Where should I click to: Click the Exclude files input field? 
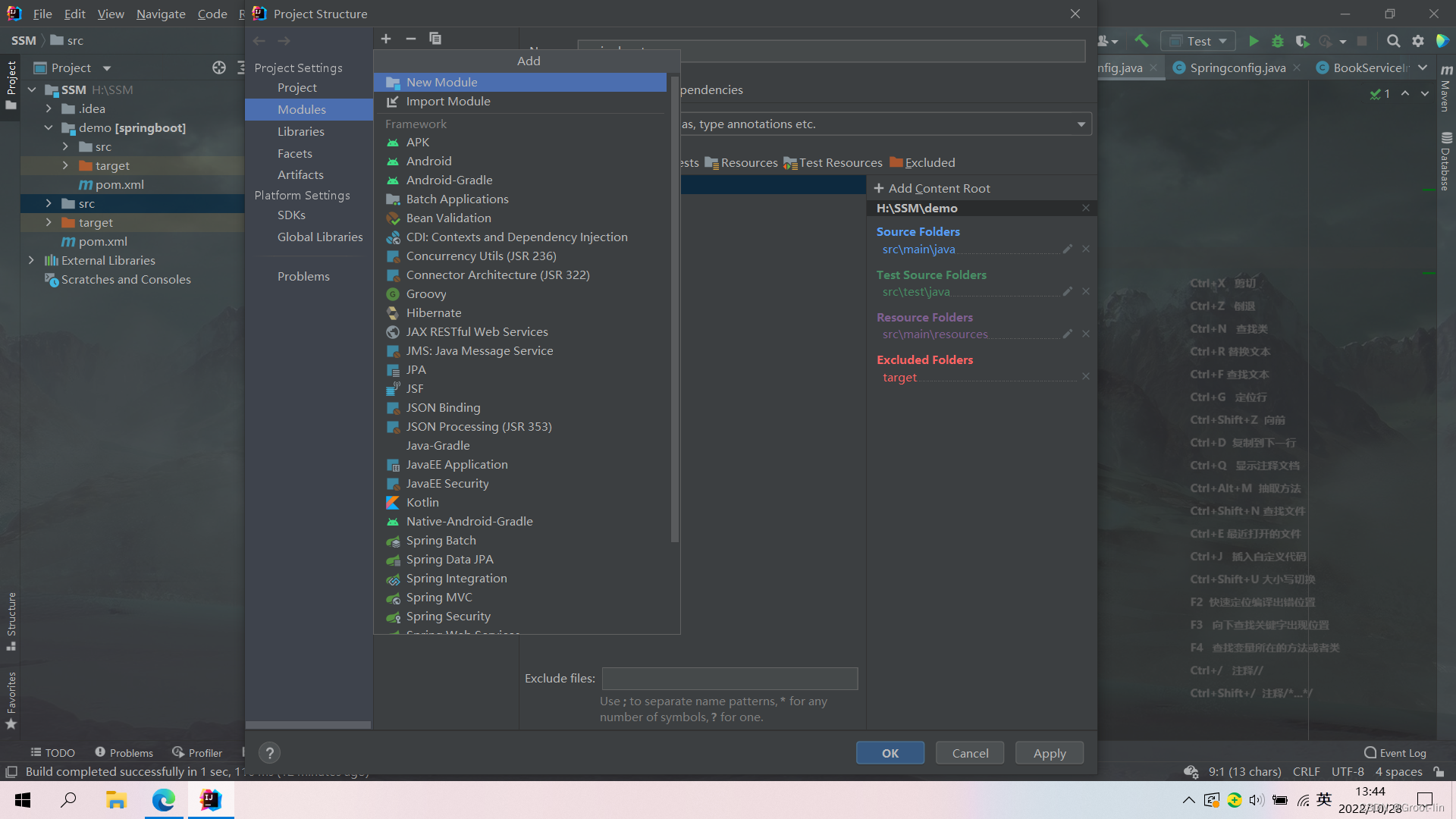pos(730,678)
